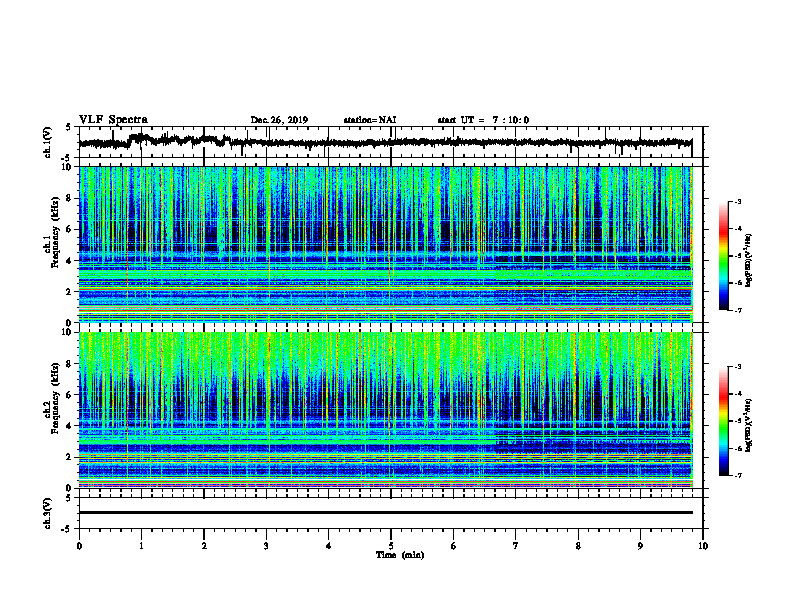Screen dimensions: 792x612
Task: Click the "station=NAI" header label
Action: [x=370, y=120]
